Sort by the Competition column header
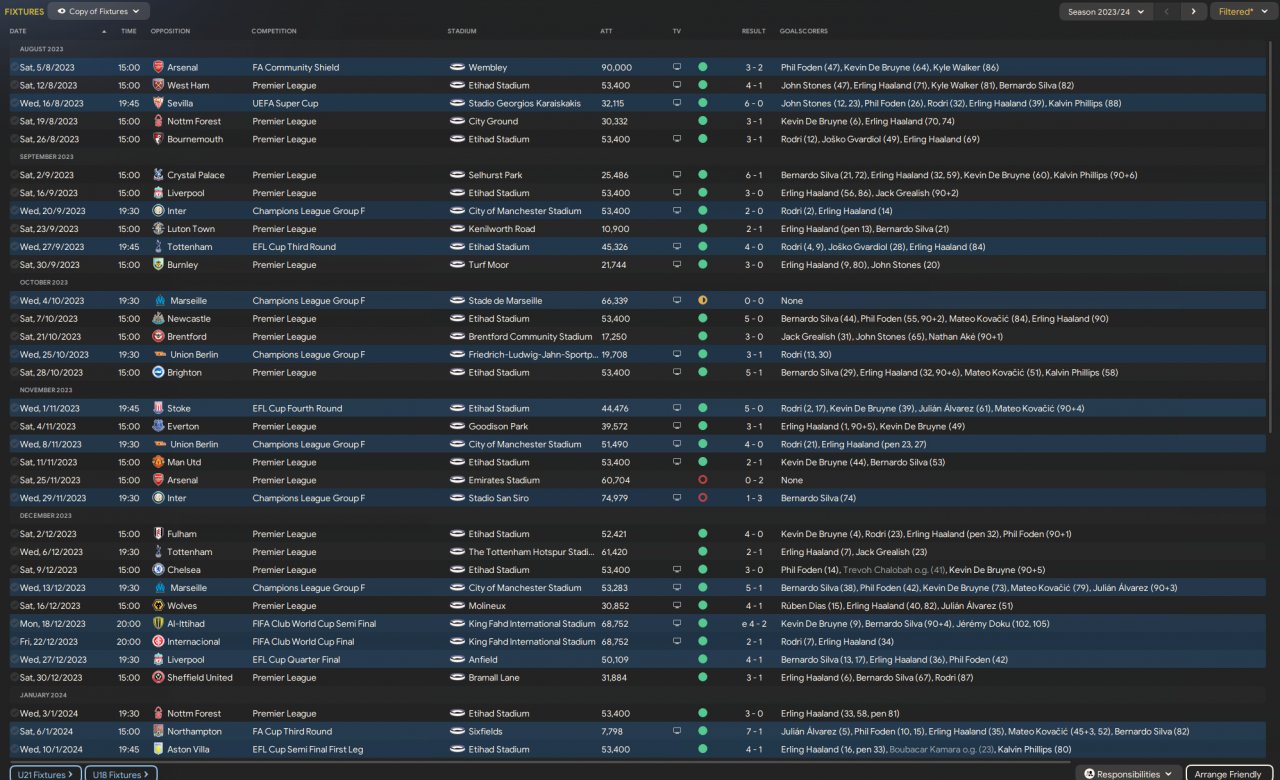The width and height of the screenshot is (1280, 780). tap(274, 31)
